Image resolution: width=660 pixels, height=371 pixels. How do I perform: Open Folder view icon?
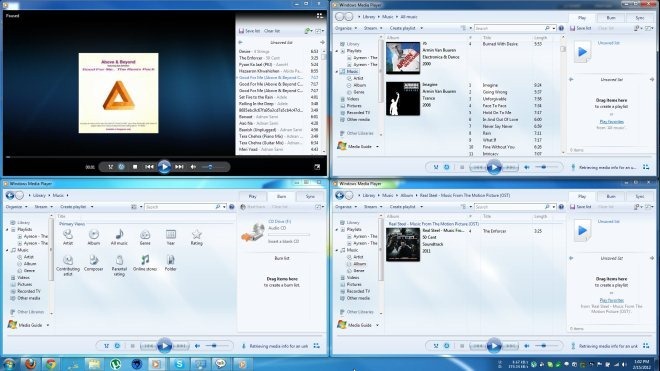170,263
